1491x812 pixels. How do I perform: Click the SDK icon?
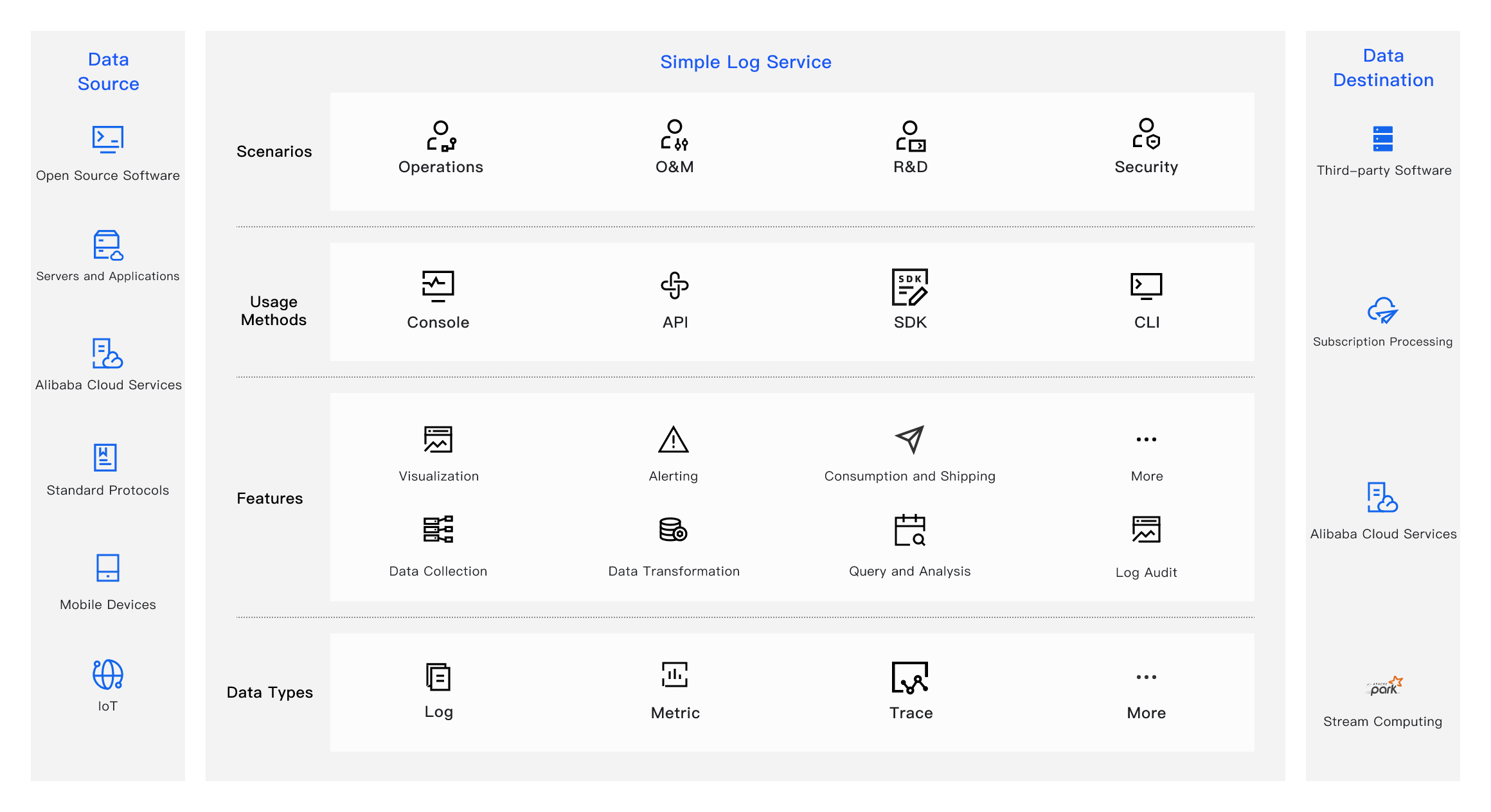tap(910, 287)
